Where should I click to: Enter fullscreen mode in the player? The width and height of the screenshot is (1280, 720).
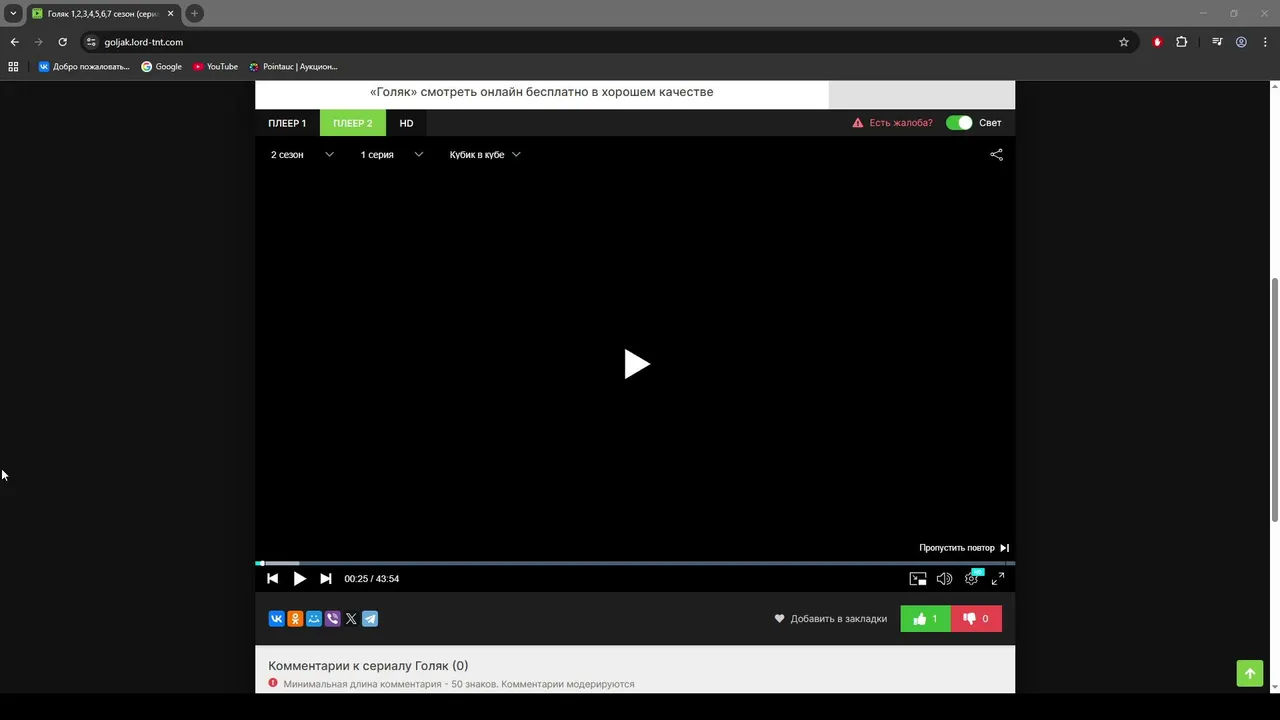click(997, 579)
